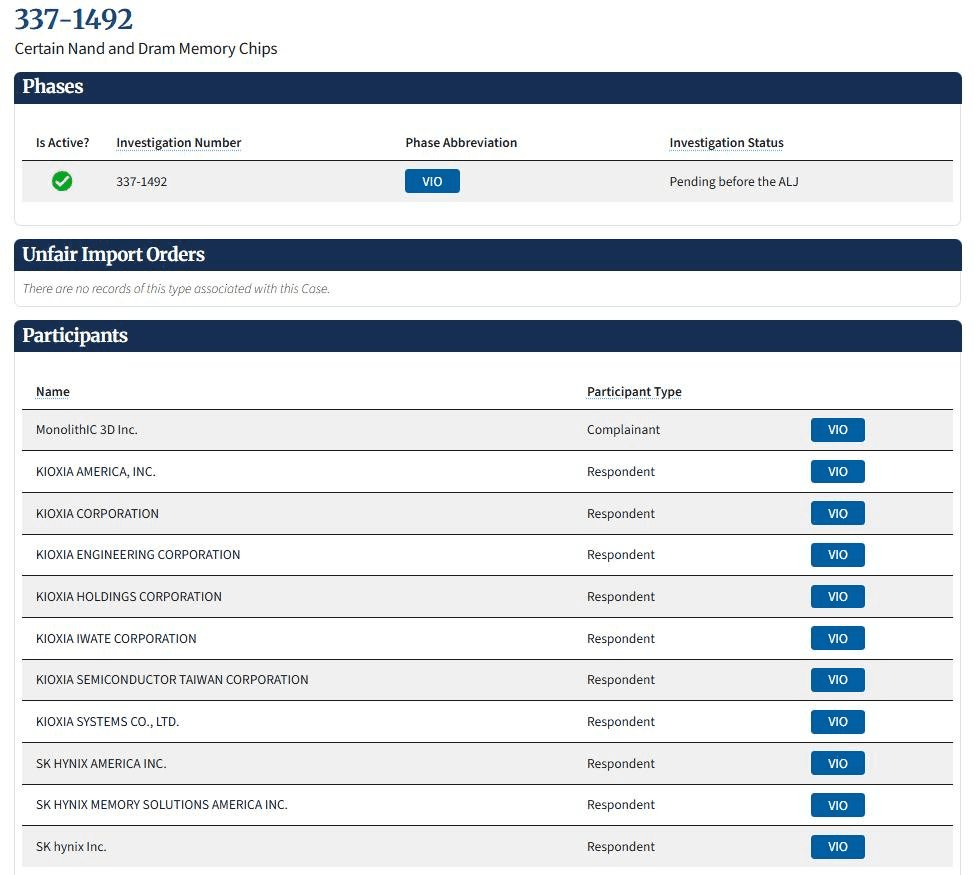Screen dimensions: 974x875
Task: Click VIO for KIOXIA IWATE CORPORATION
Action: click(837, 639)
